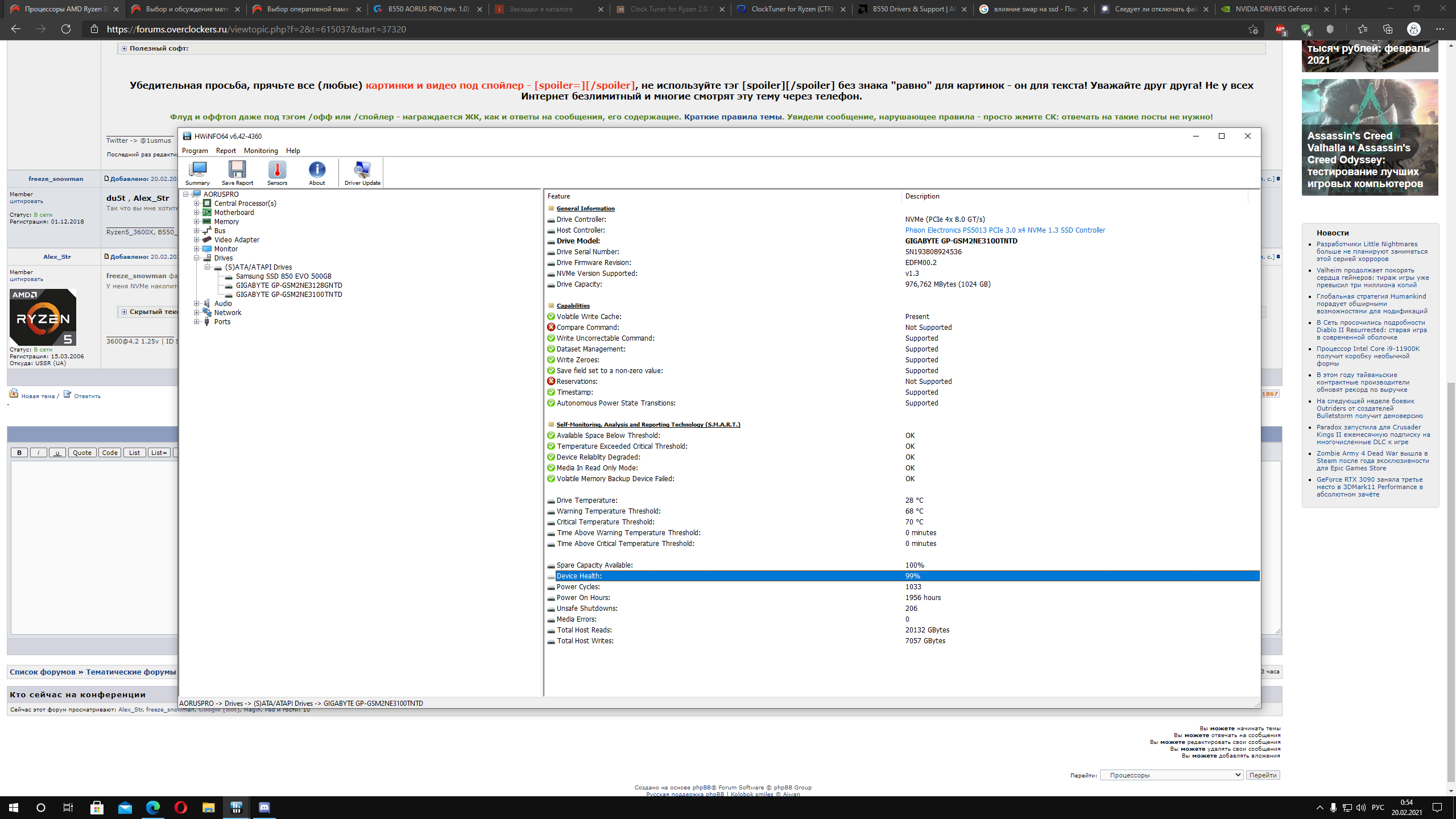The height and width of the screenshot is (819, 1456).
Task: Open Discord from the Windows taskbar
Action: [x=264, y=807]
